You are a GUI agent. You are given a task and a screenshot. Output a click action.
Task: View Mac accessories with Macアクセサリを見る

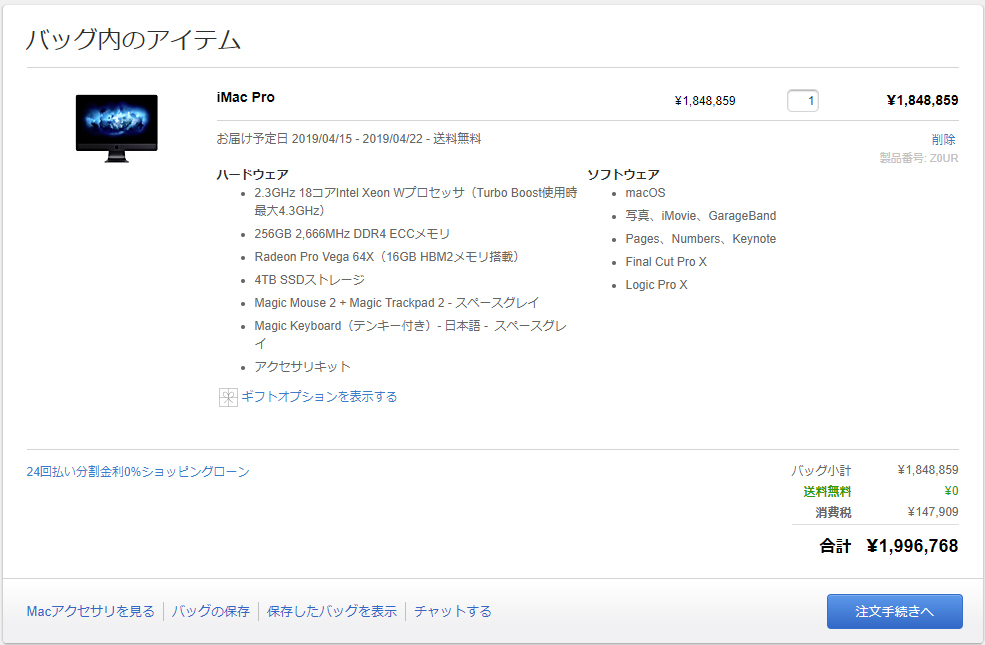click(90, 611)
